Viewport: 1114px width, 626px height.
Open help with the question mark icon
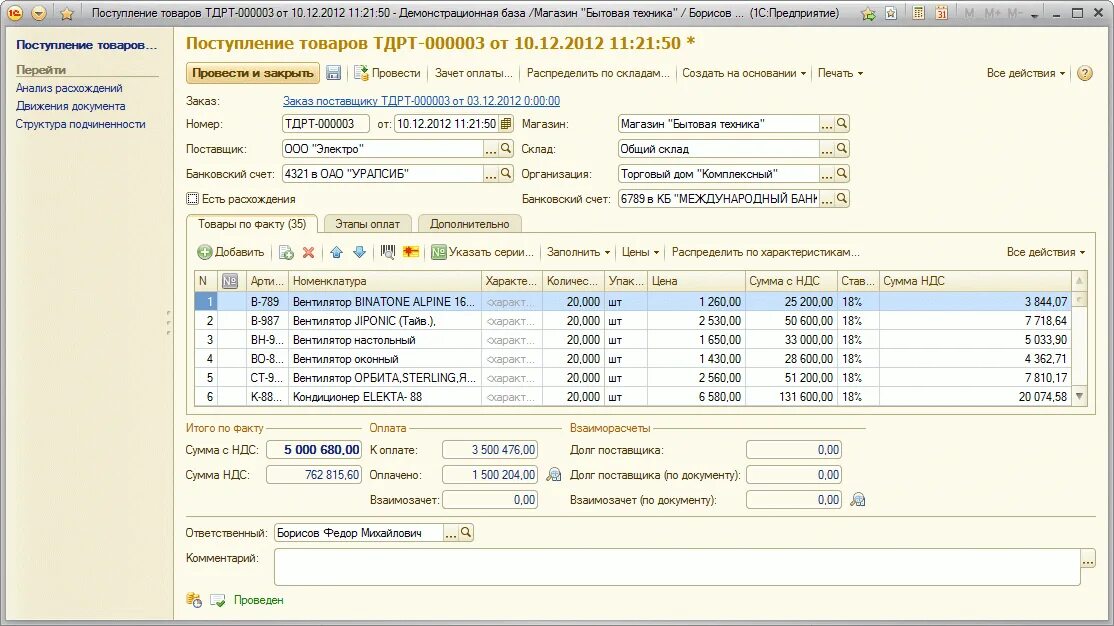pyautogui.click(x=1084, y=73)
